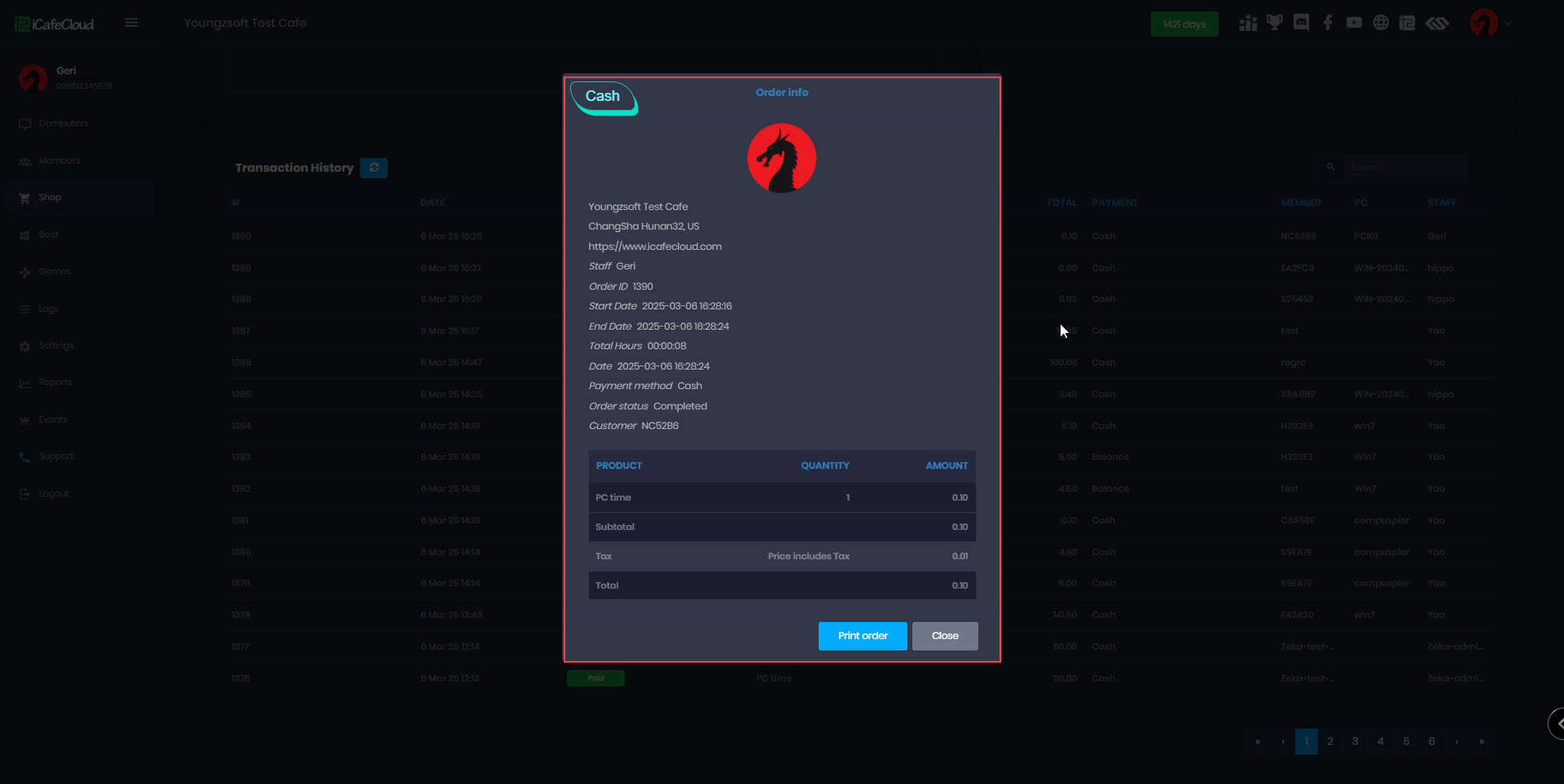Expand the user account dropdown arrow
Image resolution: width=1564 pixels, height=784 pixels.
click(1509, 24)
